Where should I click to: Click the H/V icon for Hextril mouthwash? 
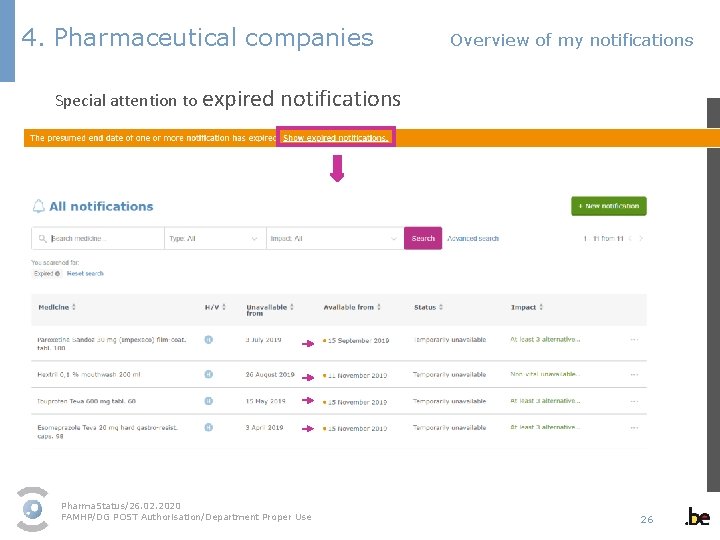coord(209,375)
